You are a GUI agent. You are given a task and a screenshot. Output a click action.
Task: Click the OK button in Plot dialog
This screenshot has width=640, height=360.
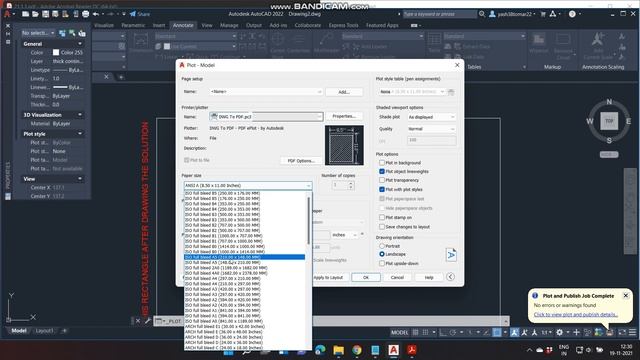tap(366, 277)
